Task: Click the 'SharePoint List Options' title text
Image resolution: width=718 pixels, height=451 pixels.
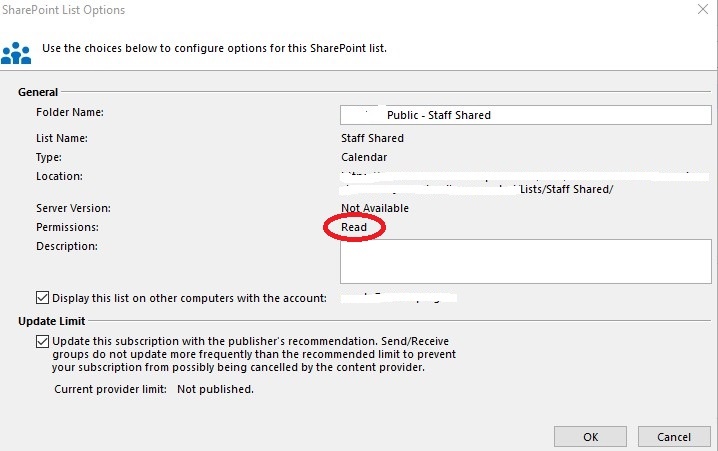Action: pyautogui.click(x=64, y=10)
